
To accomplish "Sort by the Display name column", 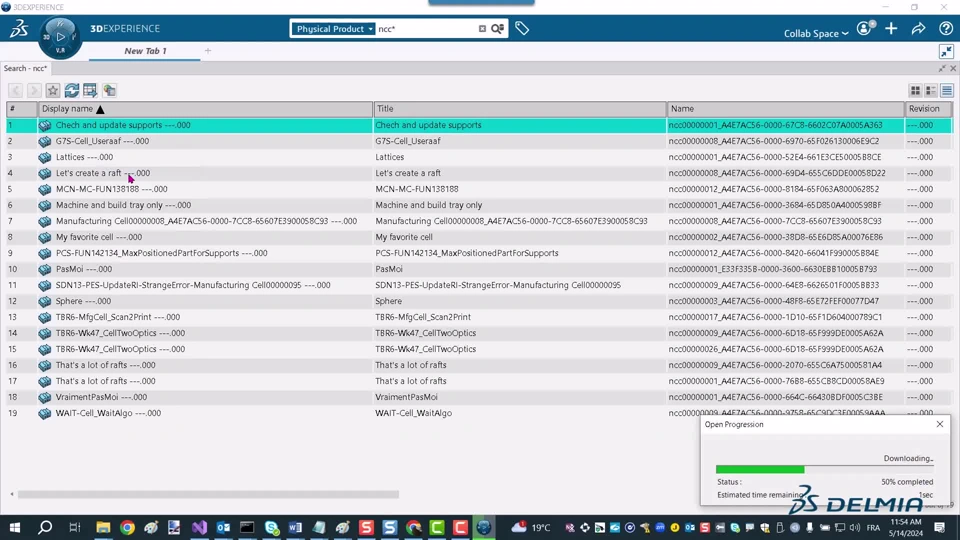I will coord(205,108).
